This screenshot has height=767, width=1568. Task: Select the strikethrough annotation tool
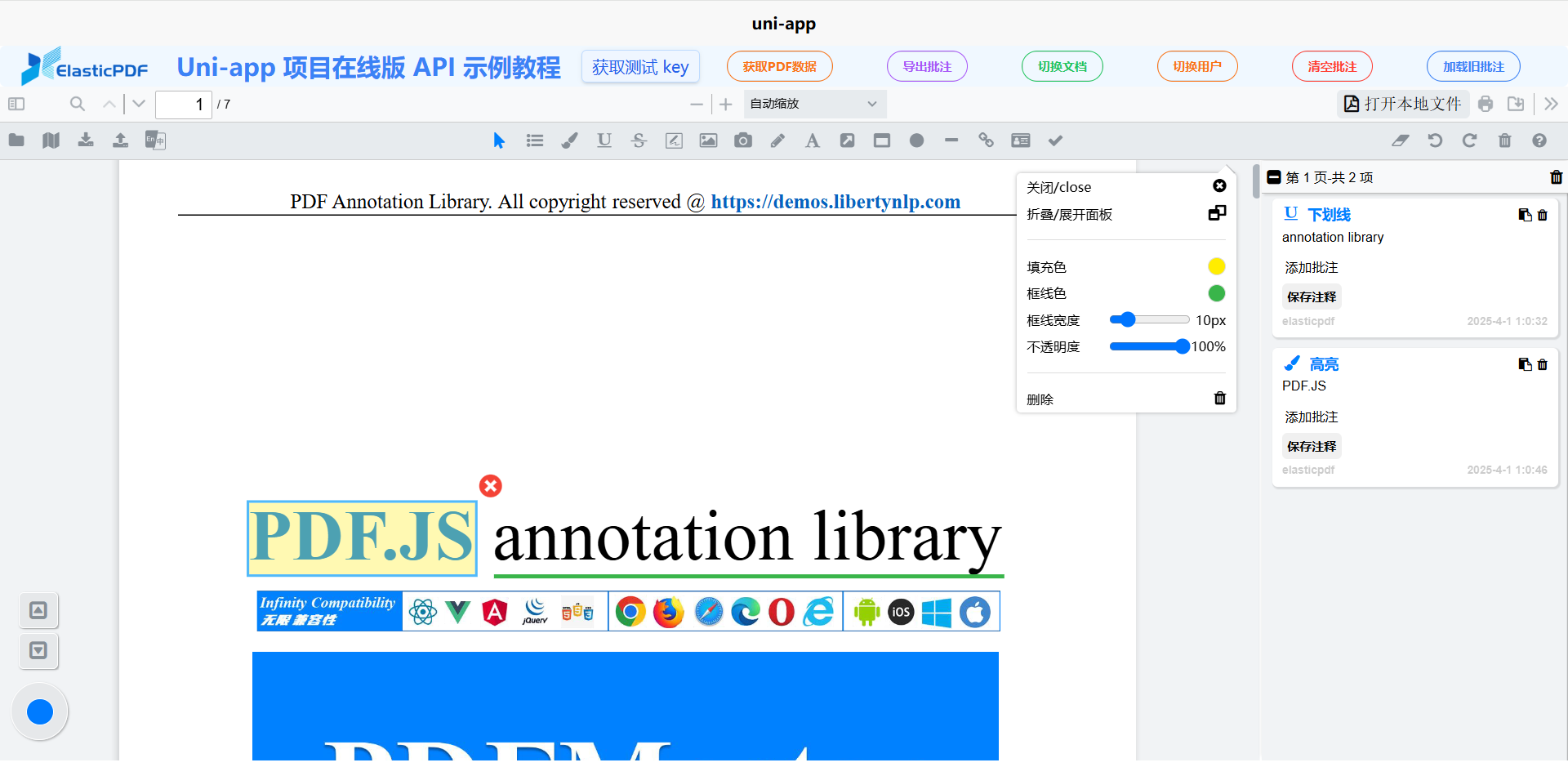pos(639,140)
